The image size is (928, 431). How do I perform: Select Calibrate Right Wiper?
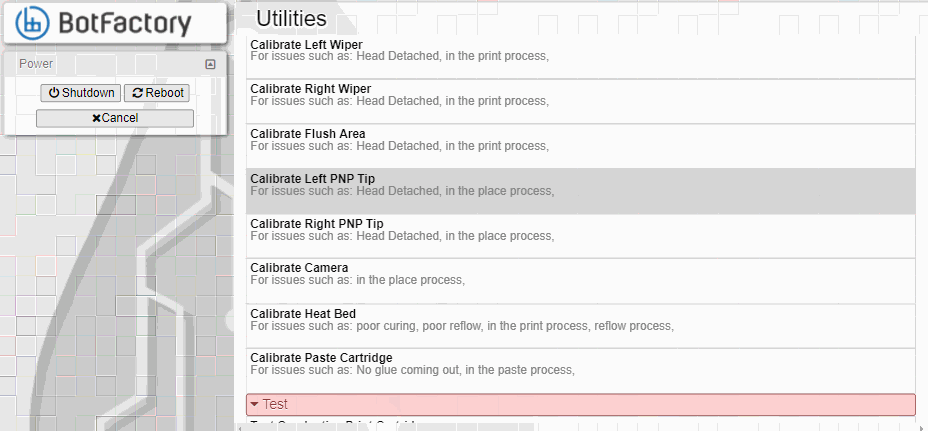[580, 101]
